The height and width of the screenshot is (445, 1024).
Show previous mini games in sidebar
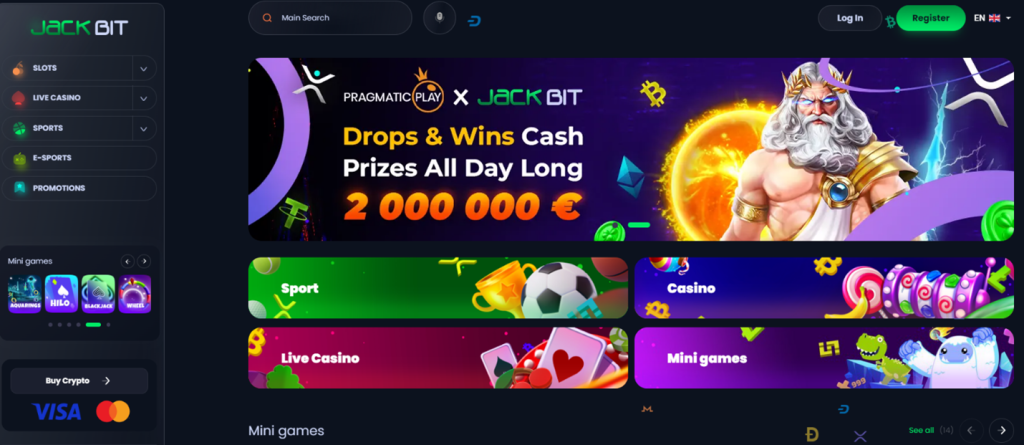[x=127, y=261]
